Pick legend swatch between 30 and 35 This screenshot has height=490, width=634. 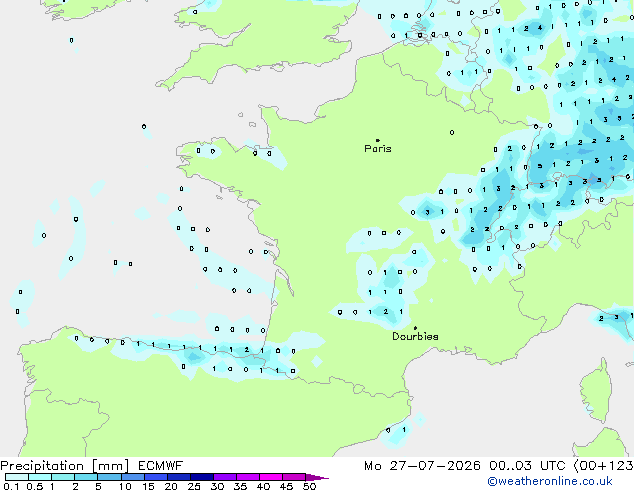(225, 477)
